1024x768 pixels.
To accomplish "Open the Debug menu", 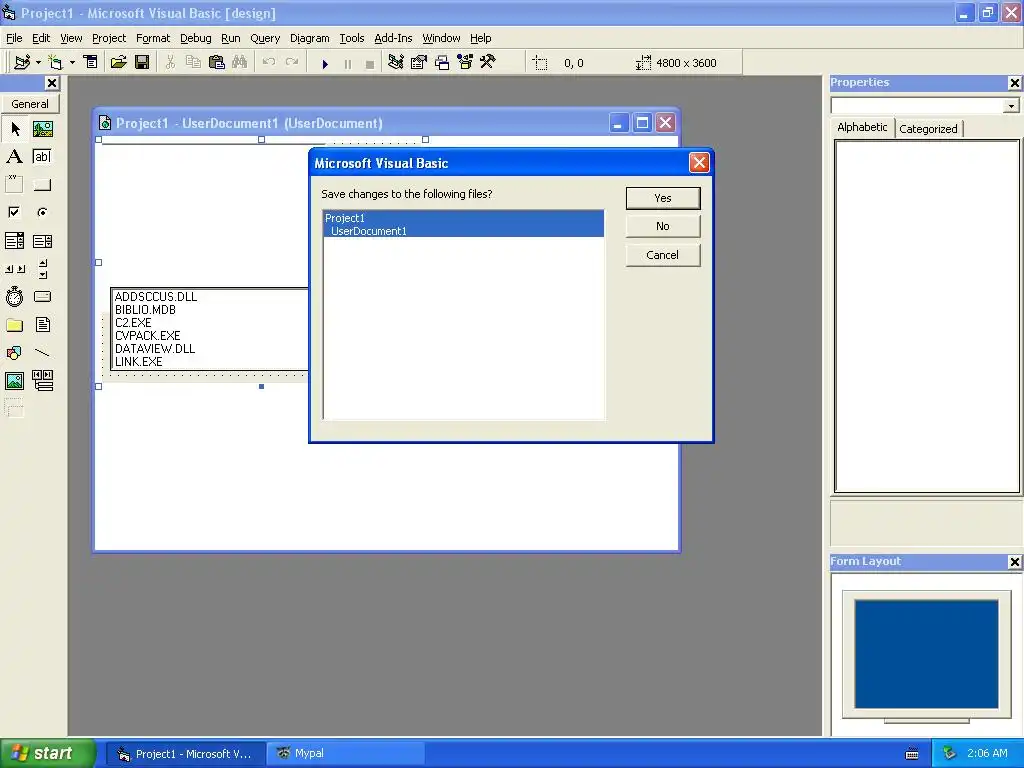I will pos(195,38).
